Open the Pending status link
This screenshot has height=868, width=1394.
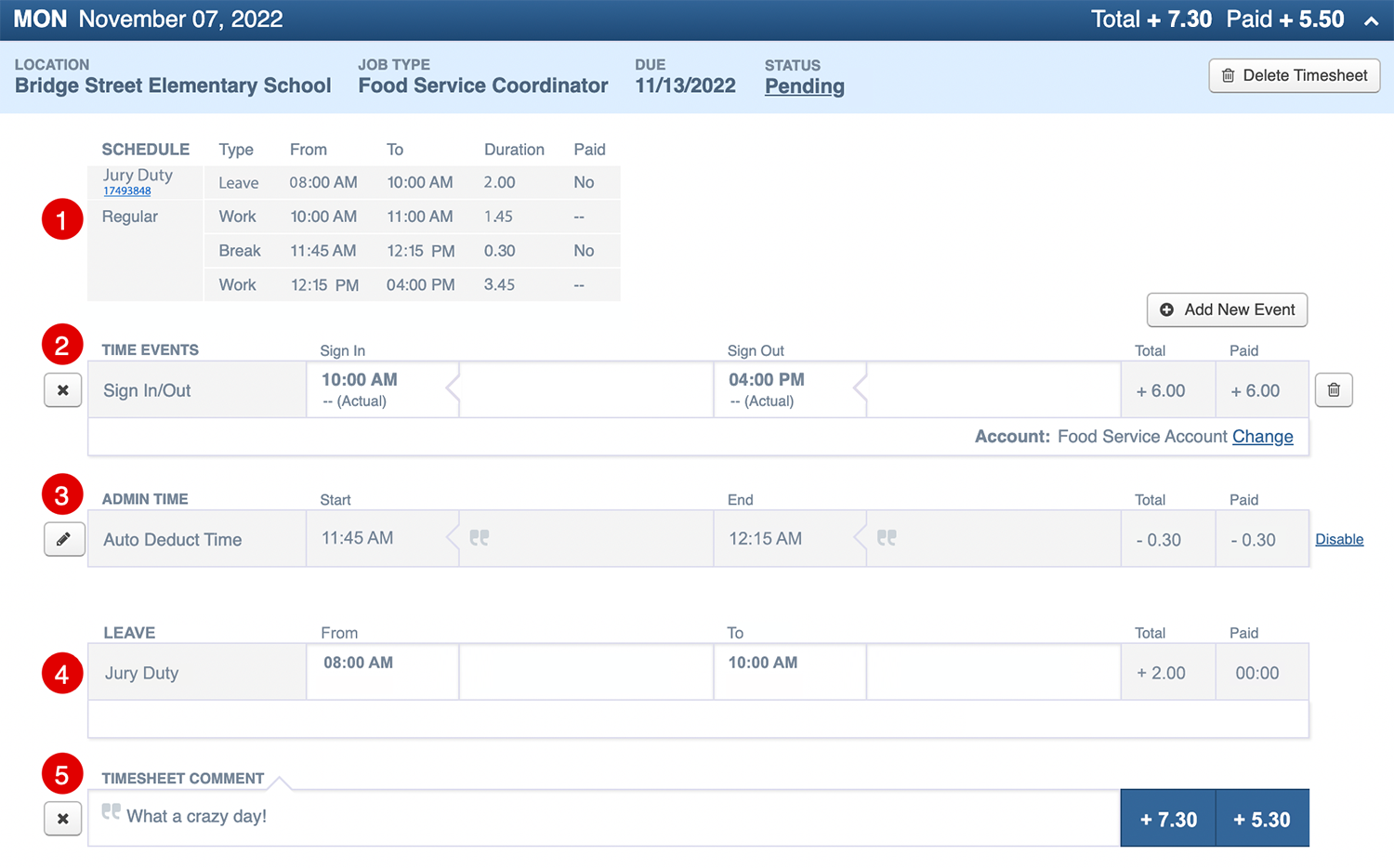click(x=804, y=86)
